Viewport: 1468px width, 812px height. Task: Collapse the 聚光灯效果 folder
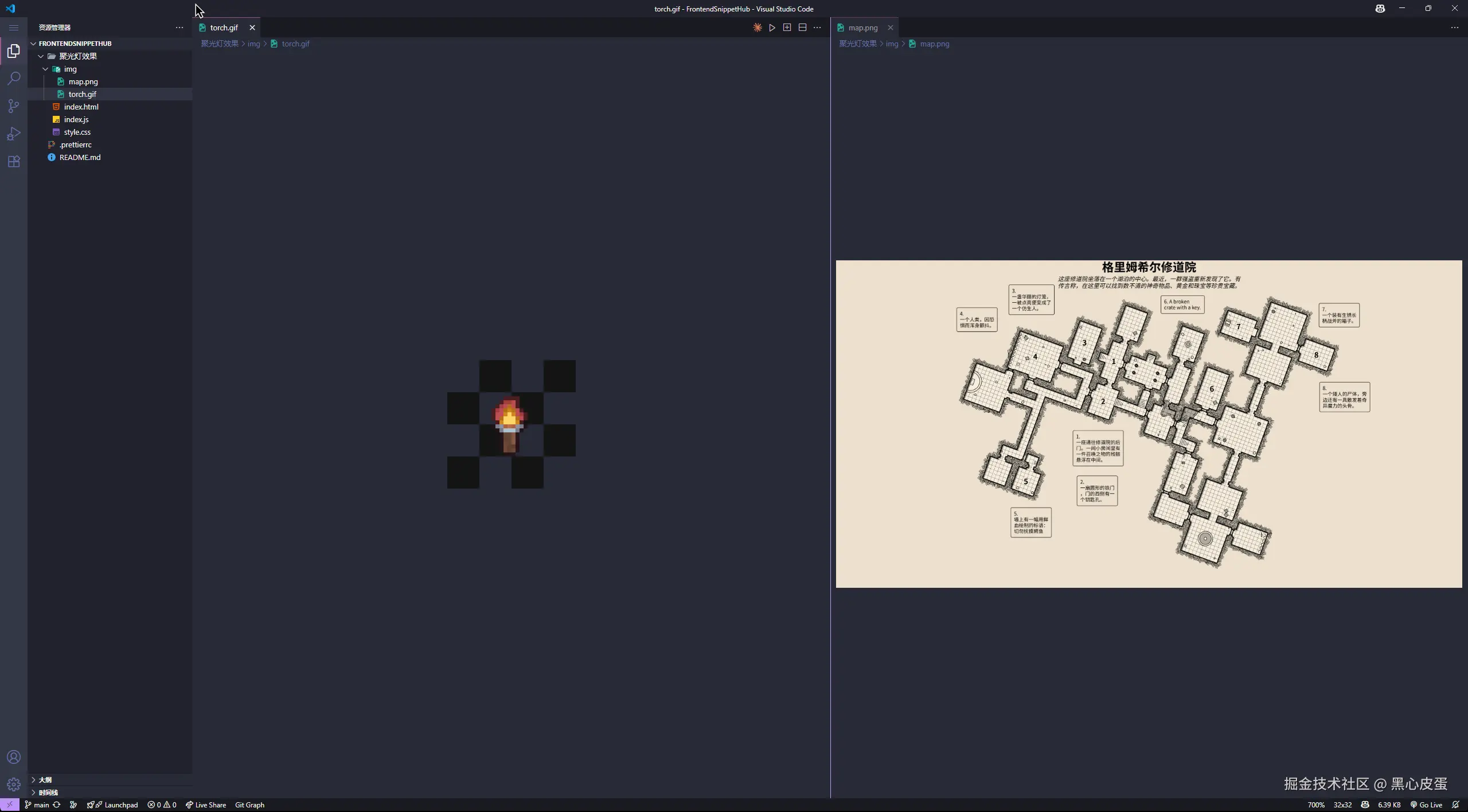click(x=78, y=56)
